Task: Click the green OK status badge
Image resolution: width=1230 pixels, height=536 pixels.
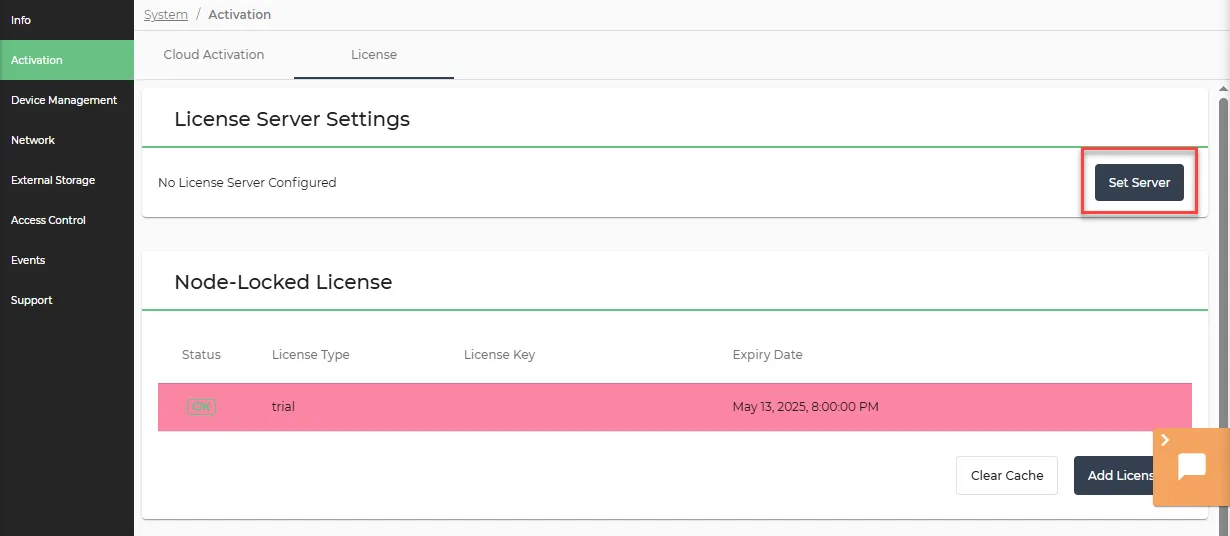Action: coord(201,407)
